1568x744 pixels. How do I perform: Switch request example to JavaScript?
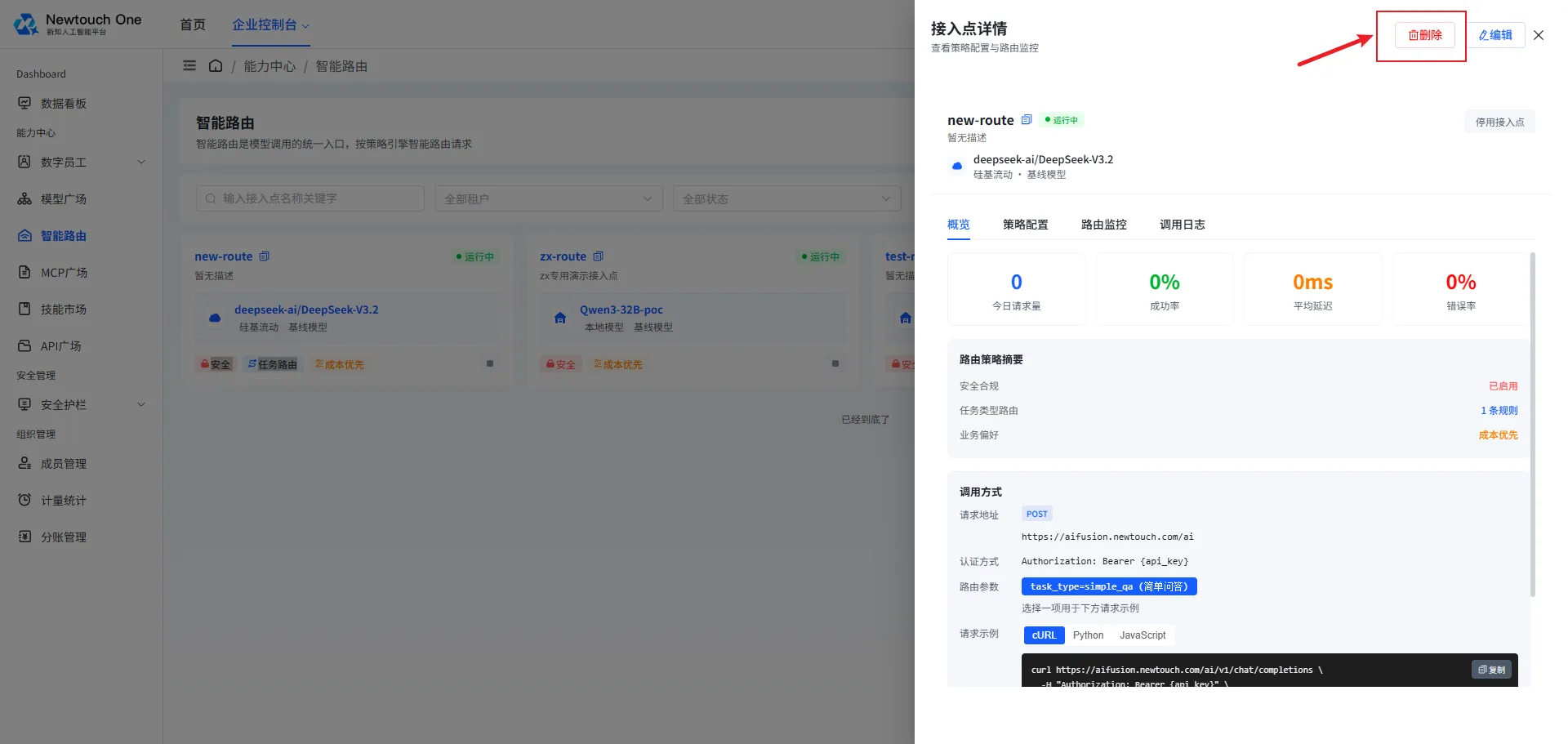pyautogui.click(x=1143, y=635)
